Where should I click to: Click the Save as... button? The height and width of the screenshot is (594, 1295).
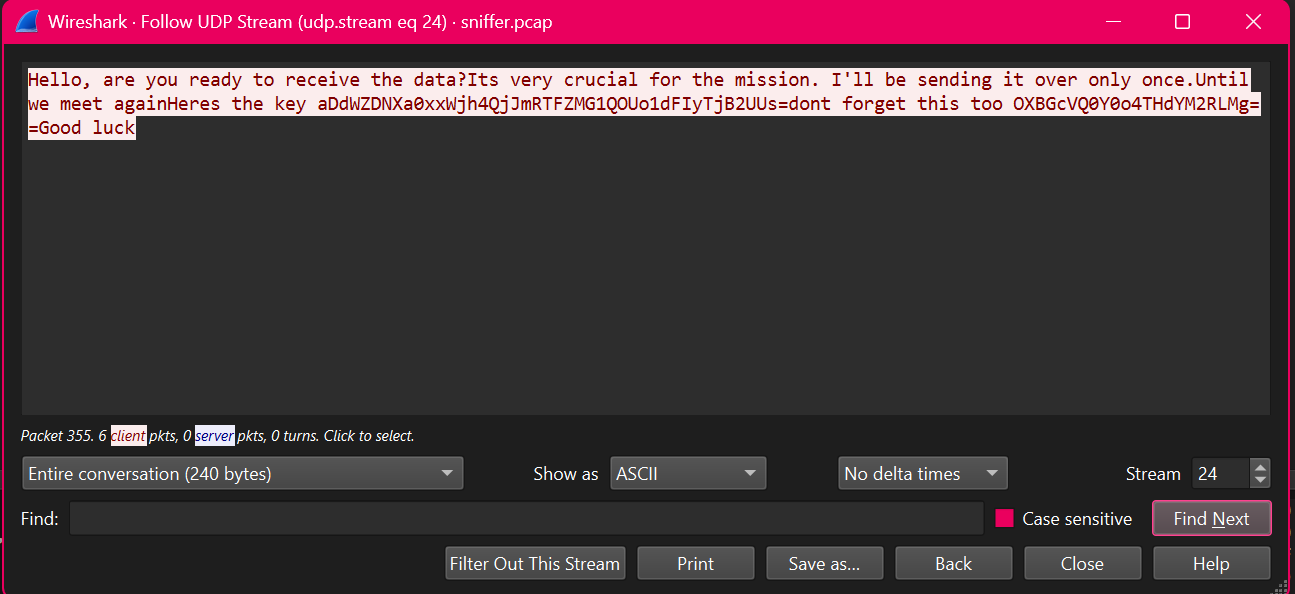coord(824,564)
